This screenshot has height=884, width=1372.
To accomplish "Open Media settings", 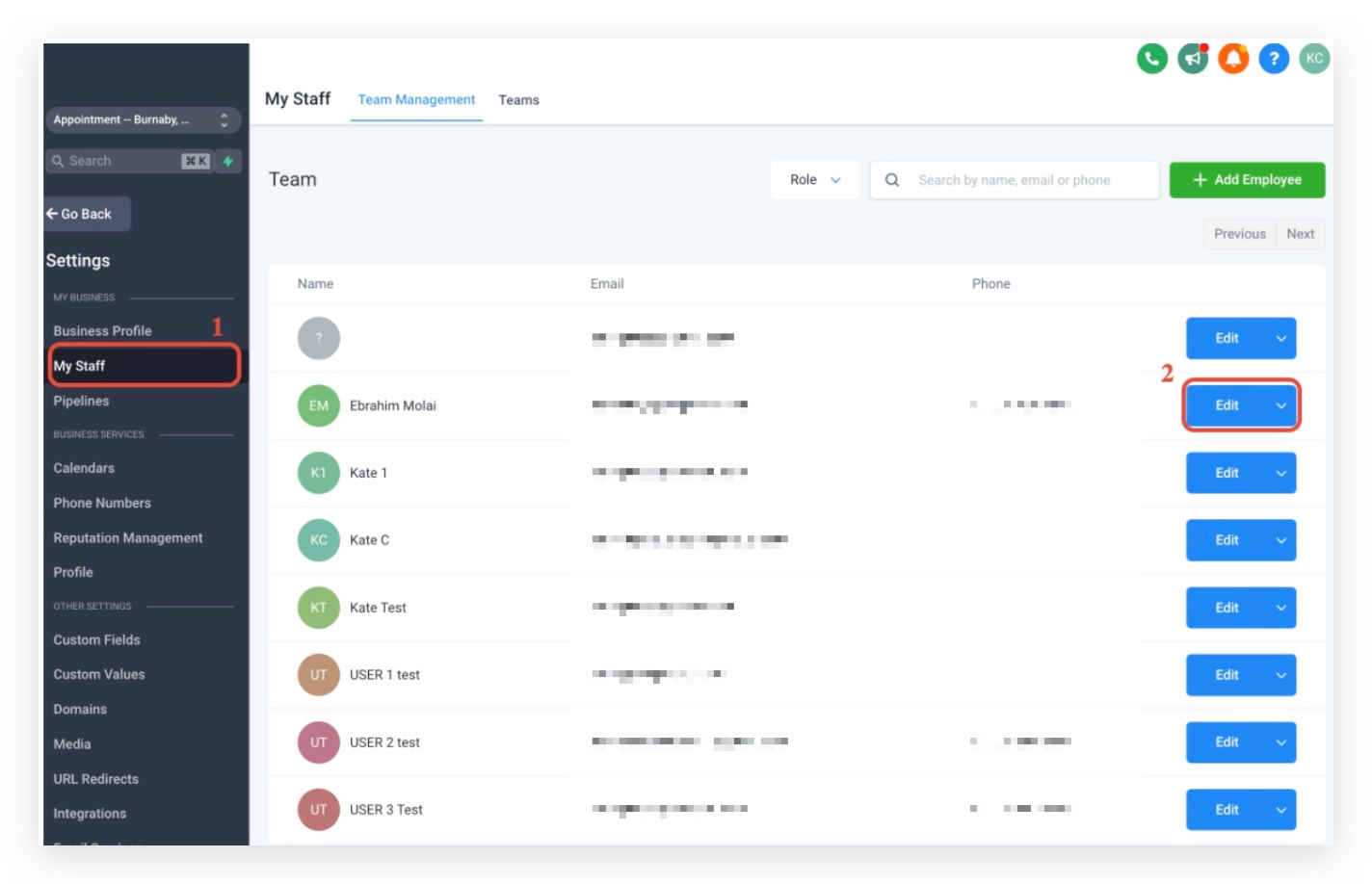I will click(x=72, y=743).
